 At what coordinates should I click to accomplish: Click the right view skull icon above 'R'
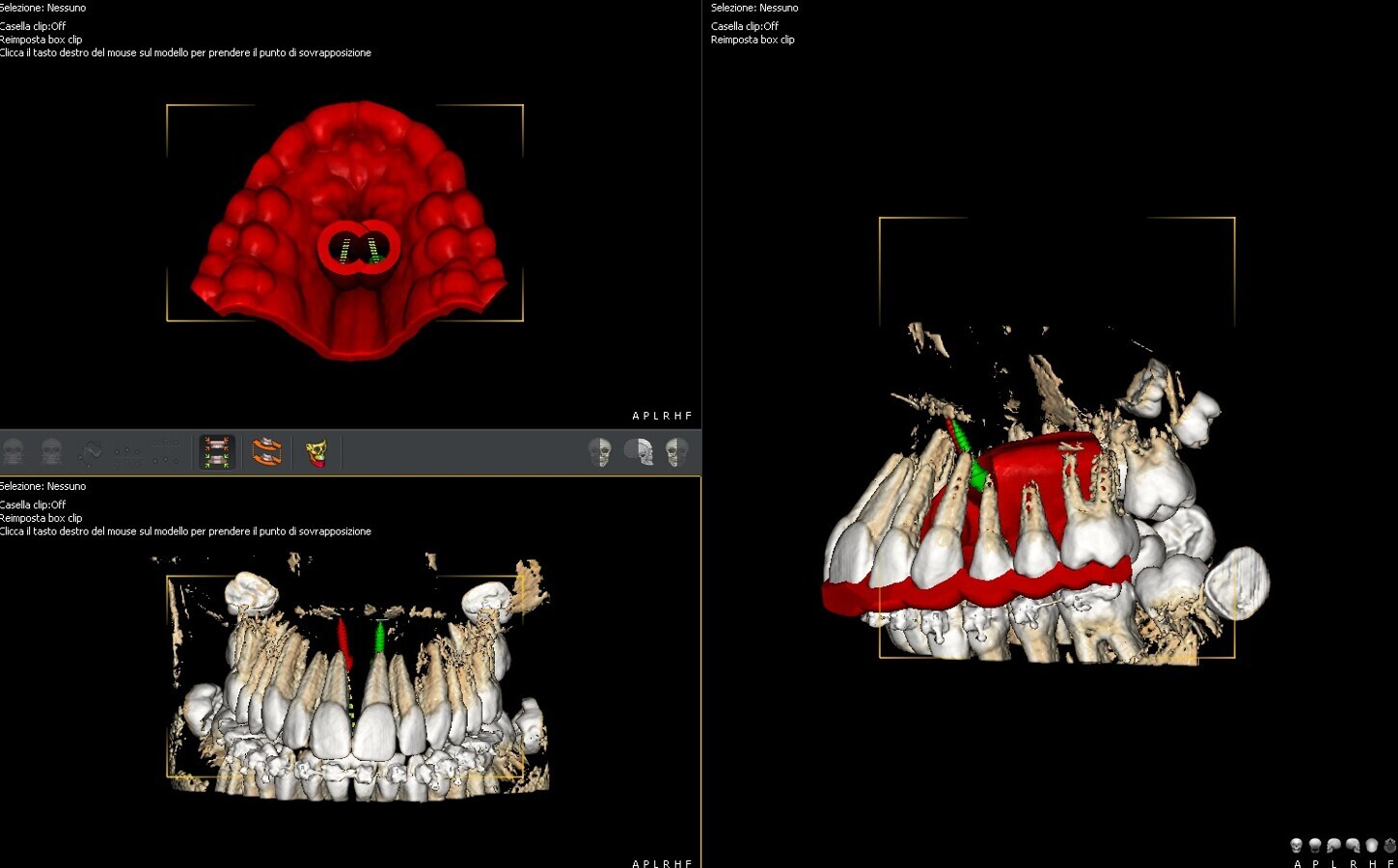[1353, 846]
